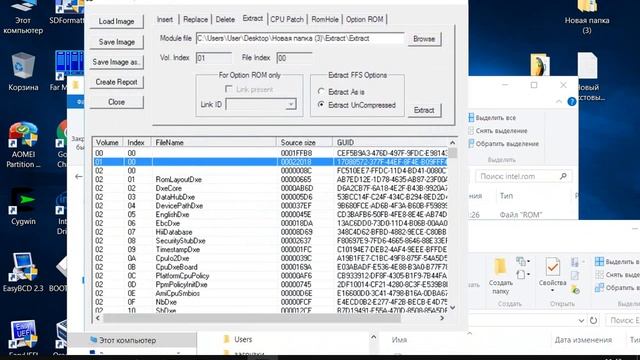The image size is (640, 360).
Task: Click the Browse button
Action: pyautogui.click(x=424, y=39)
